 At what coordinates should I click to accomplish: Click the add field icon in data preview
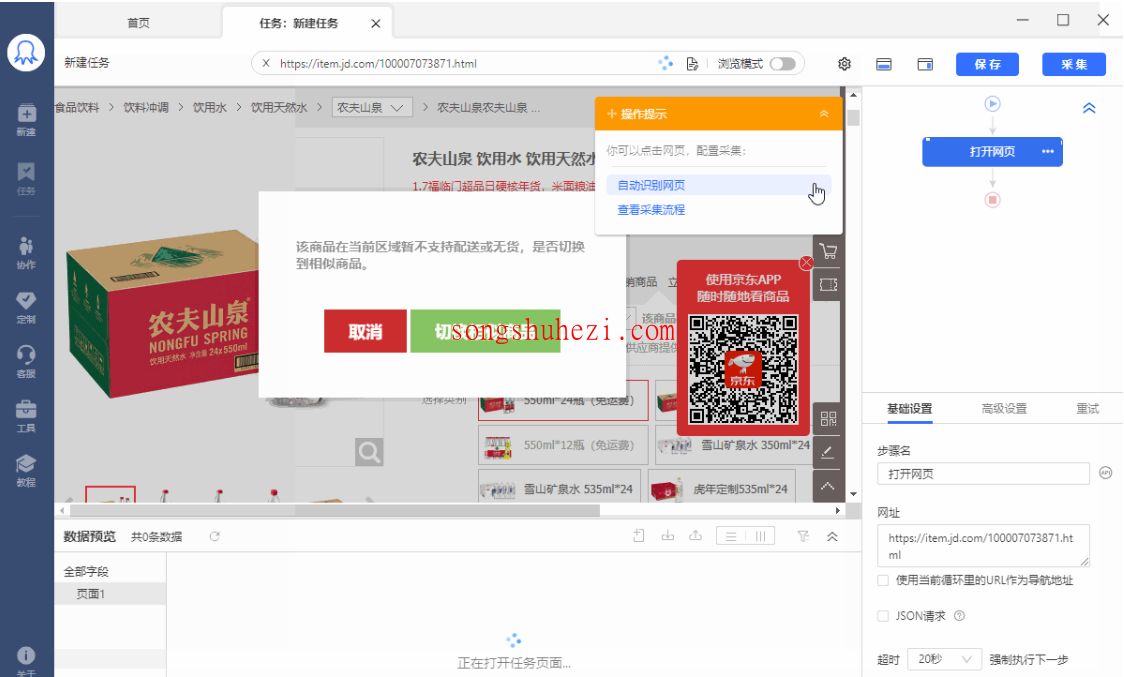[x=639, y=536]
